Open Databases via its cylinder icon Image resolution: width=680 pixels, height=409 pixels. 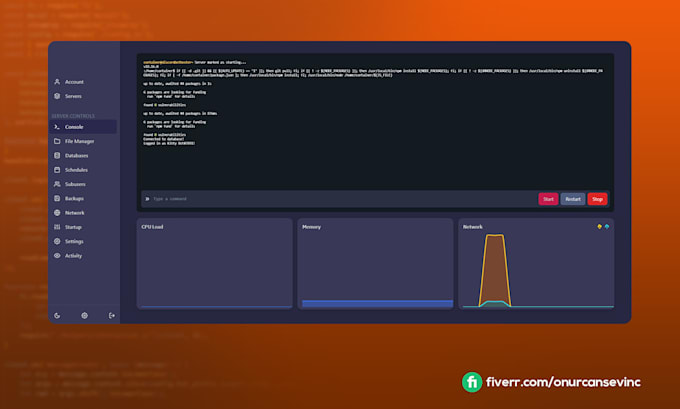click(x=57, y=155)
